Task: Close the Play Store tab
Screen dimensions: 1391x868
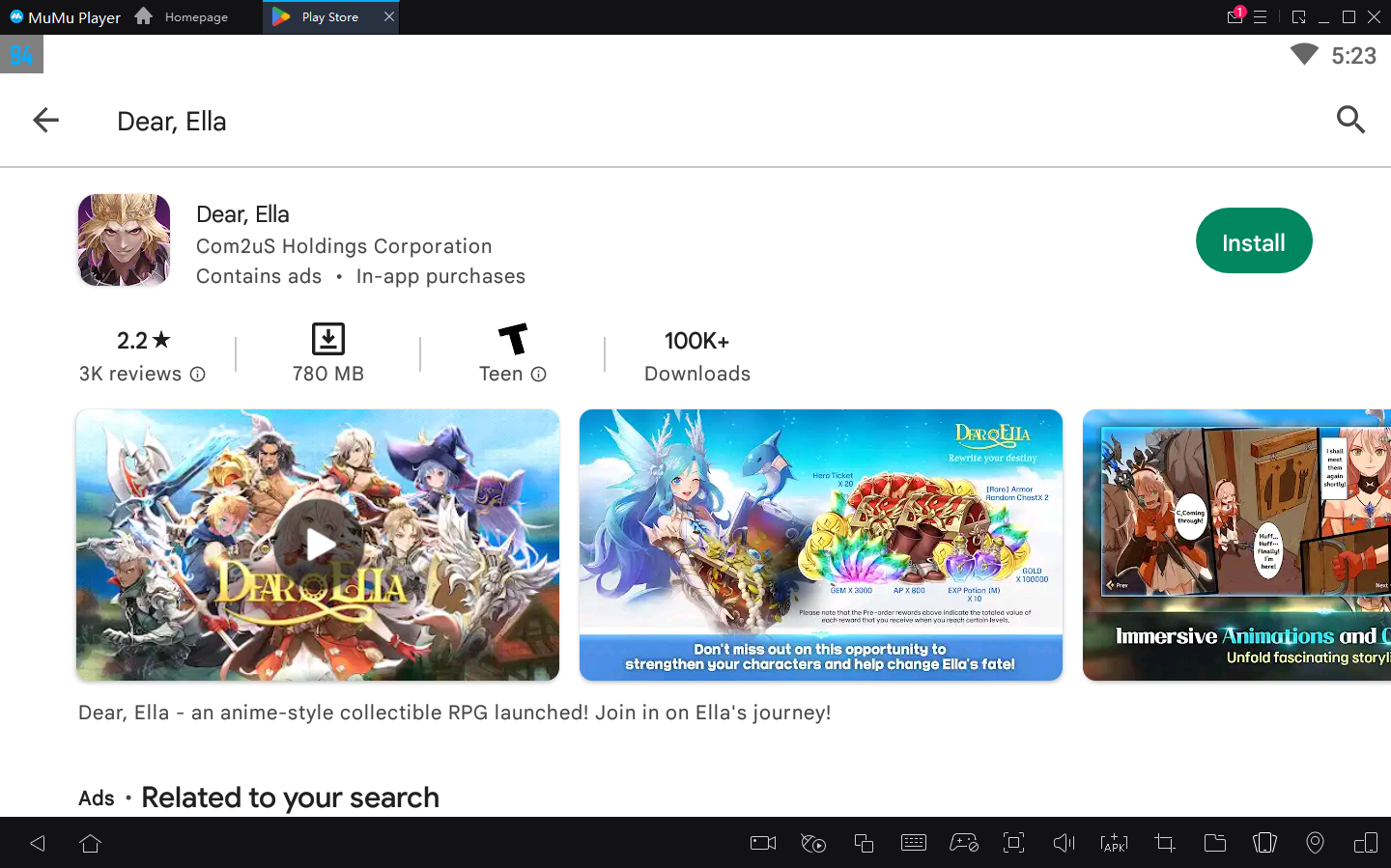Action: click(x=389, y=16)
